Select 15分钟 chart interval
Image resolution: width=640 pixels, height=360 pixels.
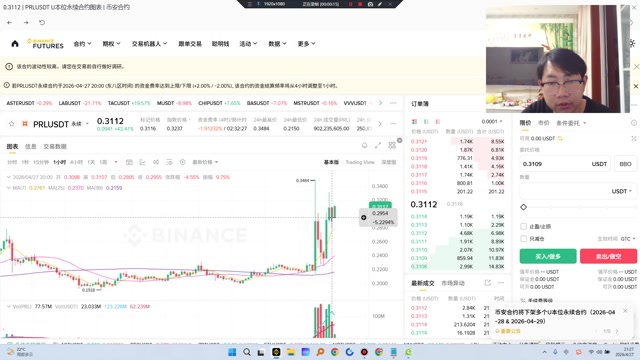click(x=41, y=162)
